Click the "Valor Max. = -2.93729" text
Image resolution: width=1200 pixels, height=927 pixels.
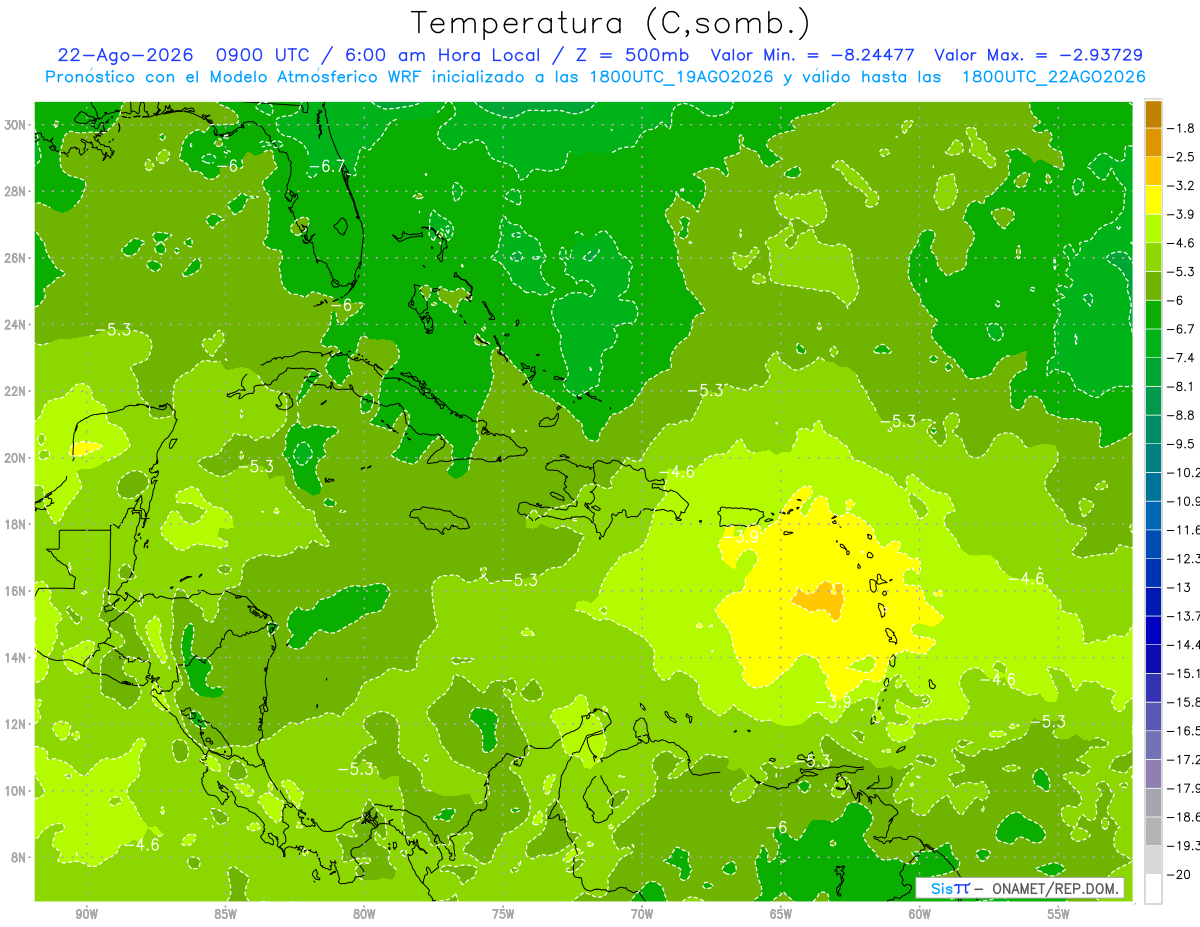(x=1039, y=55)
